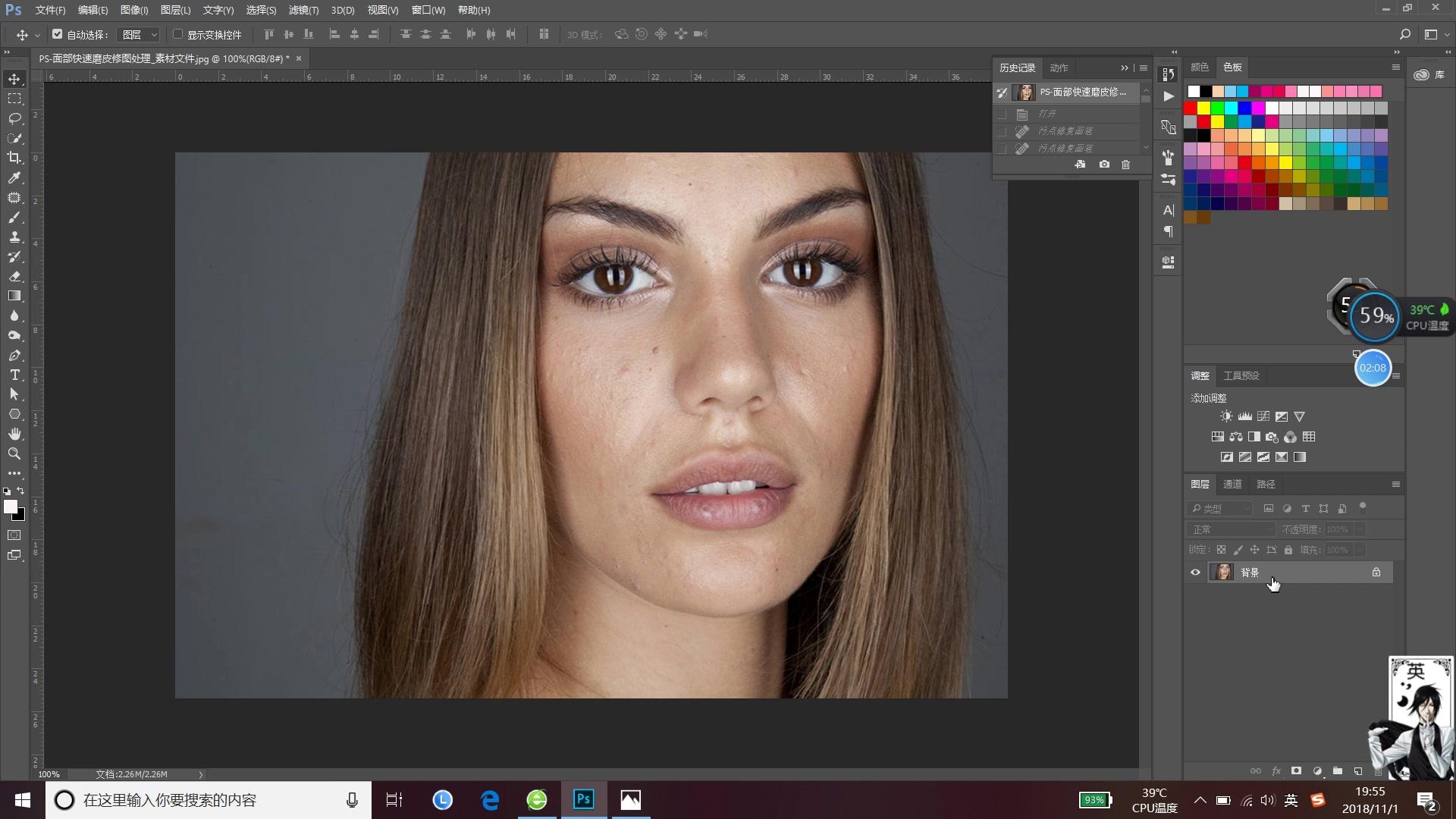Pick the Eyedropper tool
The height and width of the screenshot is (819, 1456).
(14, 177)
